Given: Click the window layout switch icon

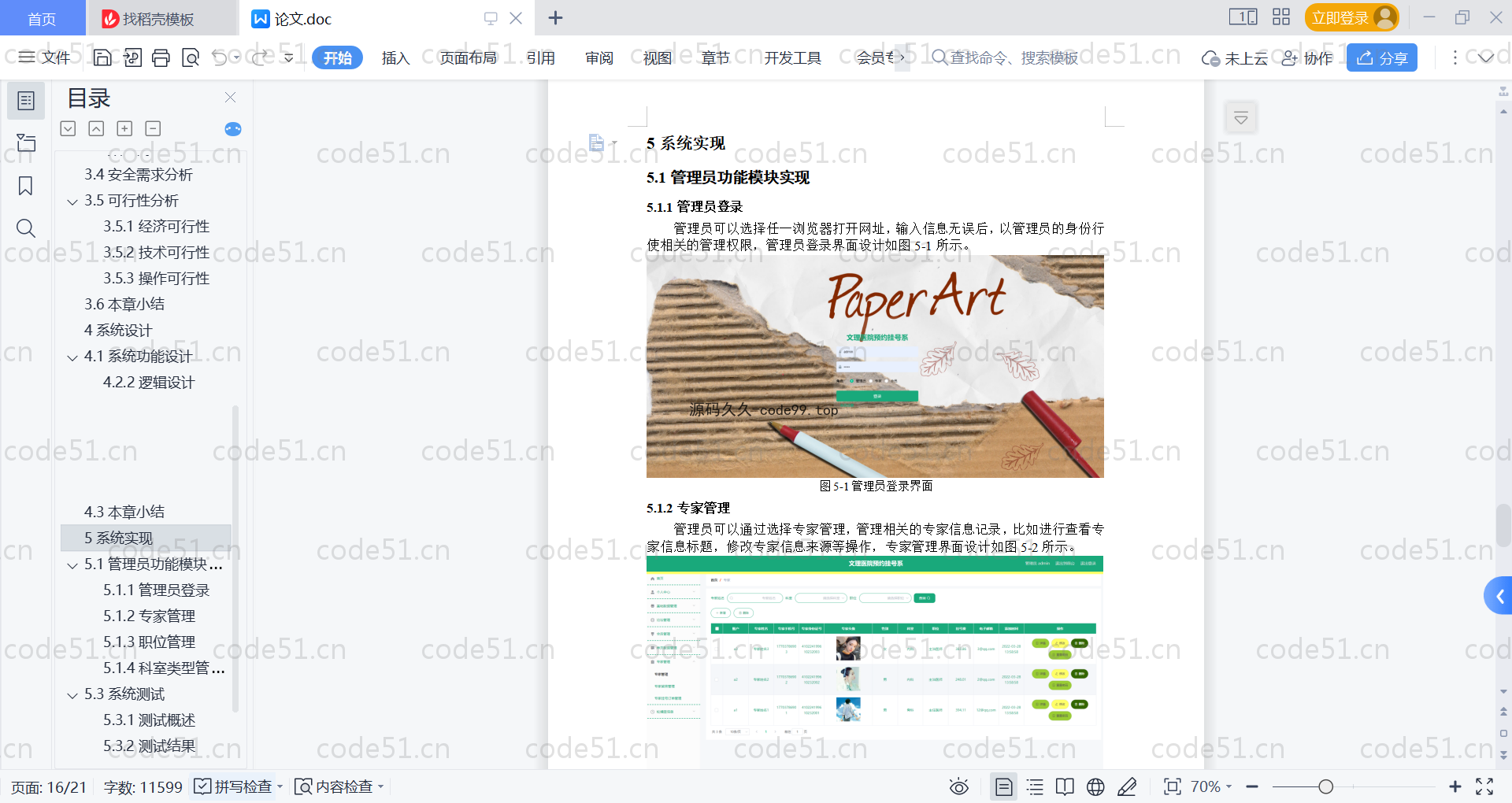Looking at the screenshot, I should click(x=1243, y=17).
